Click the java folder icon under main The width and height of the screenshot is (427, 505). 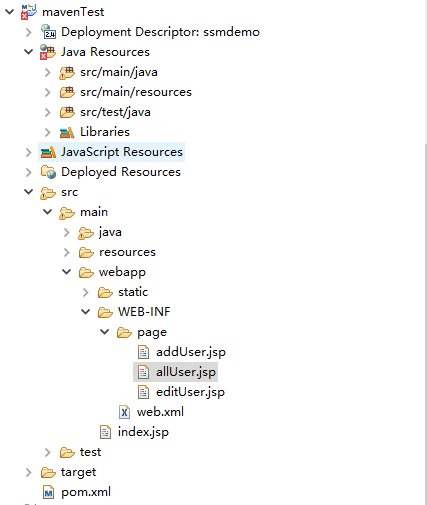[x=86, y=233]
